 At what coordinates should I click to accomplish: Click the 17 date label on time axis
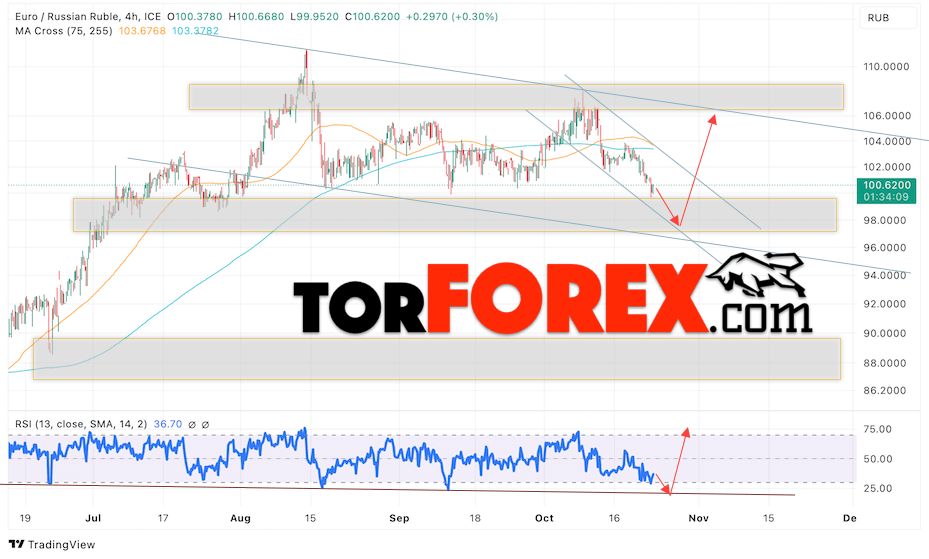163,518
